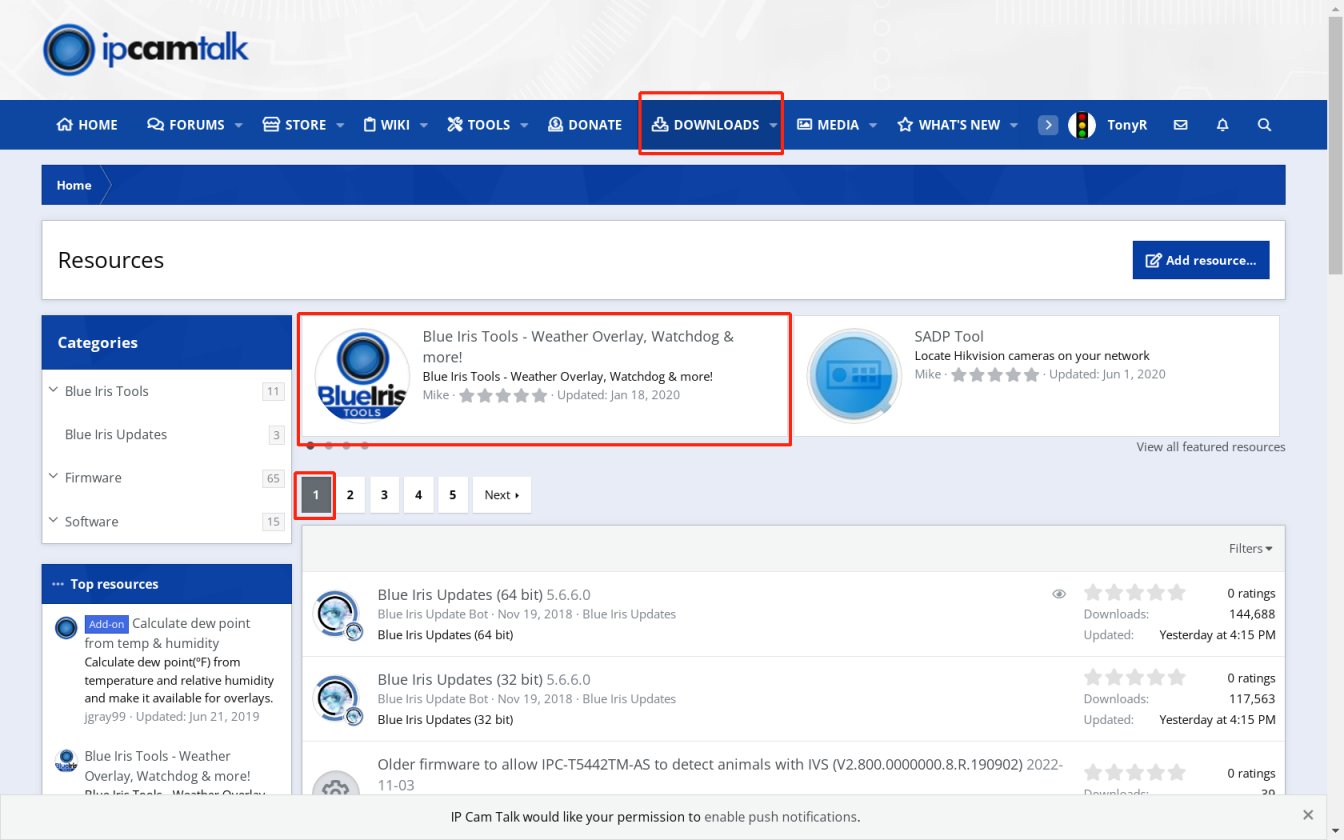Open the Blue Iris Tools category
Viewport: 1344px width, 840px height.
coord(106,391)
